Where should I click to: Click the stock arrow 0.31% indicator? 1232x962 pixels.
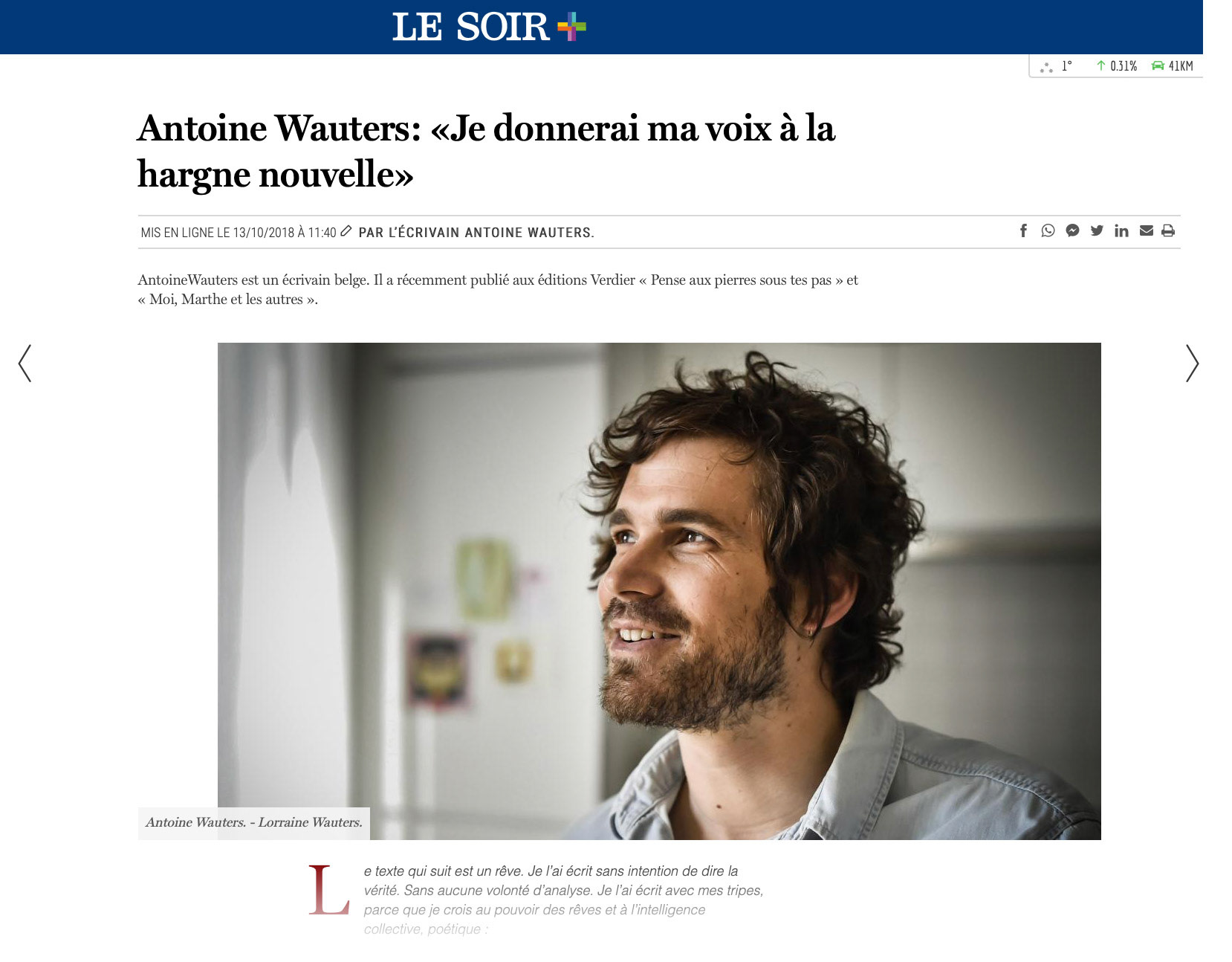coord(1117,65)
